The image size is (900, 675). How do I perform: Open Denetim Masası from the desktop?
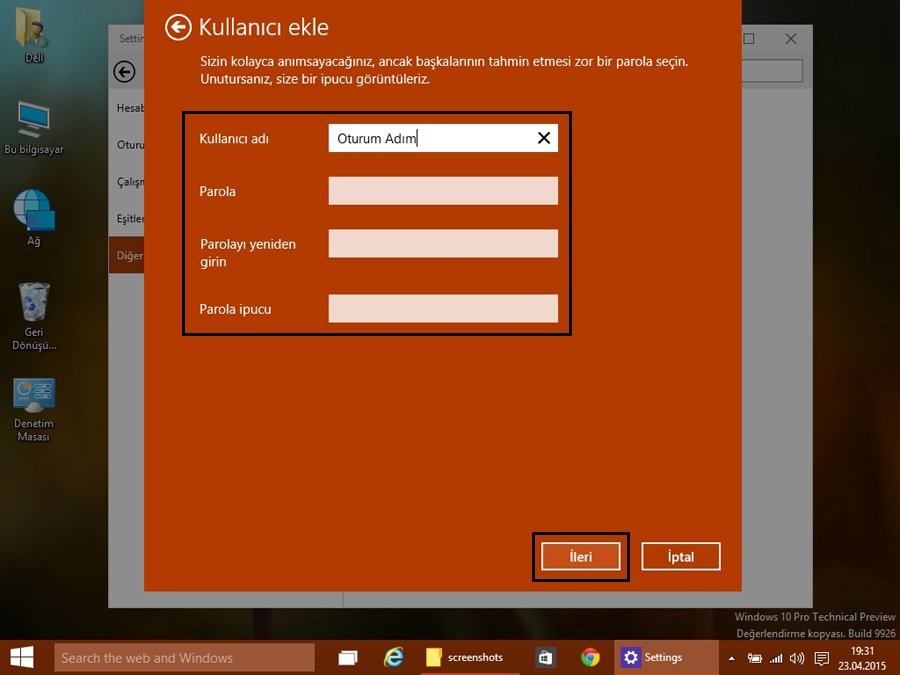(x=33, y=395)
